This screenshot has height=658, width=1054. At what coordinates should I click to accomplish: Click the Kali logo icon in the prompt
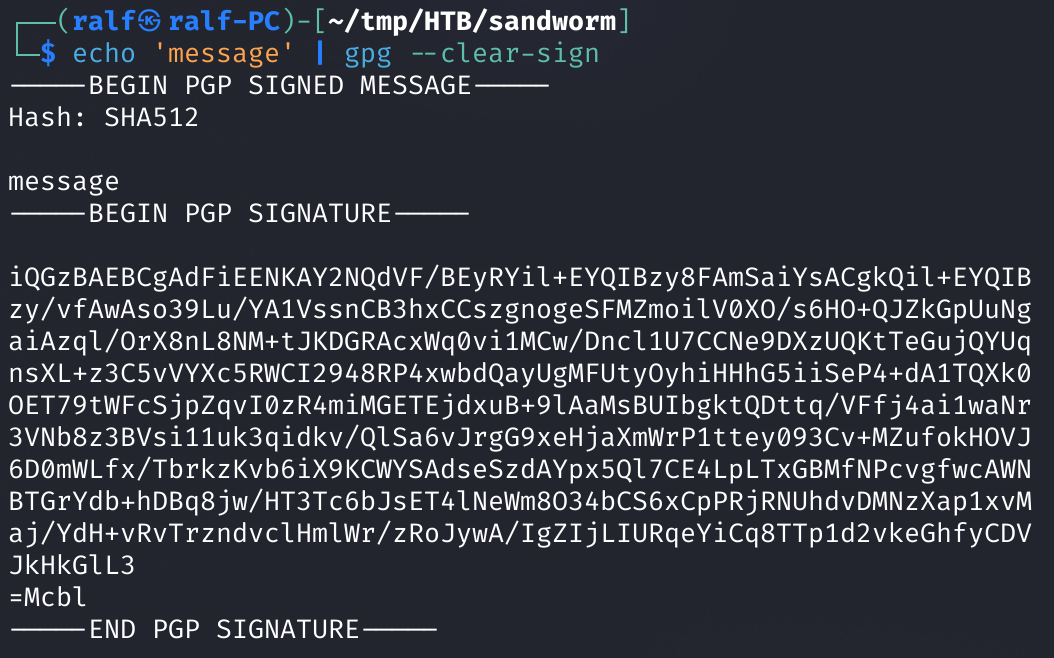tap(149, 22)
